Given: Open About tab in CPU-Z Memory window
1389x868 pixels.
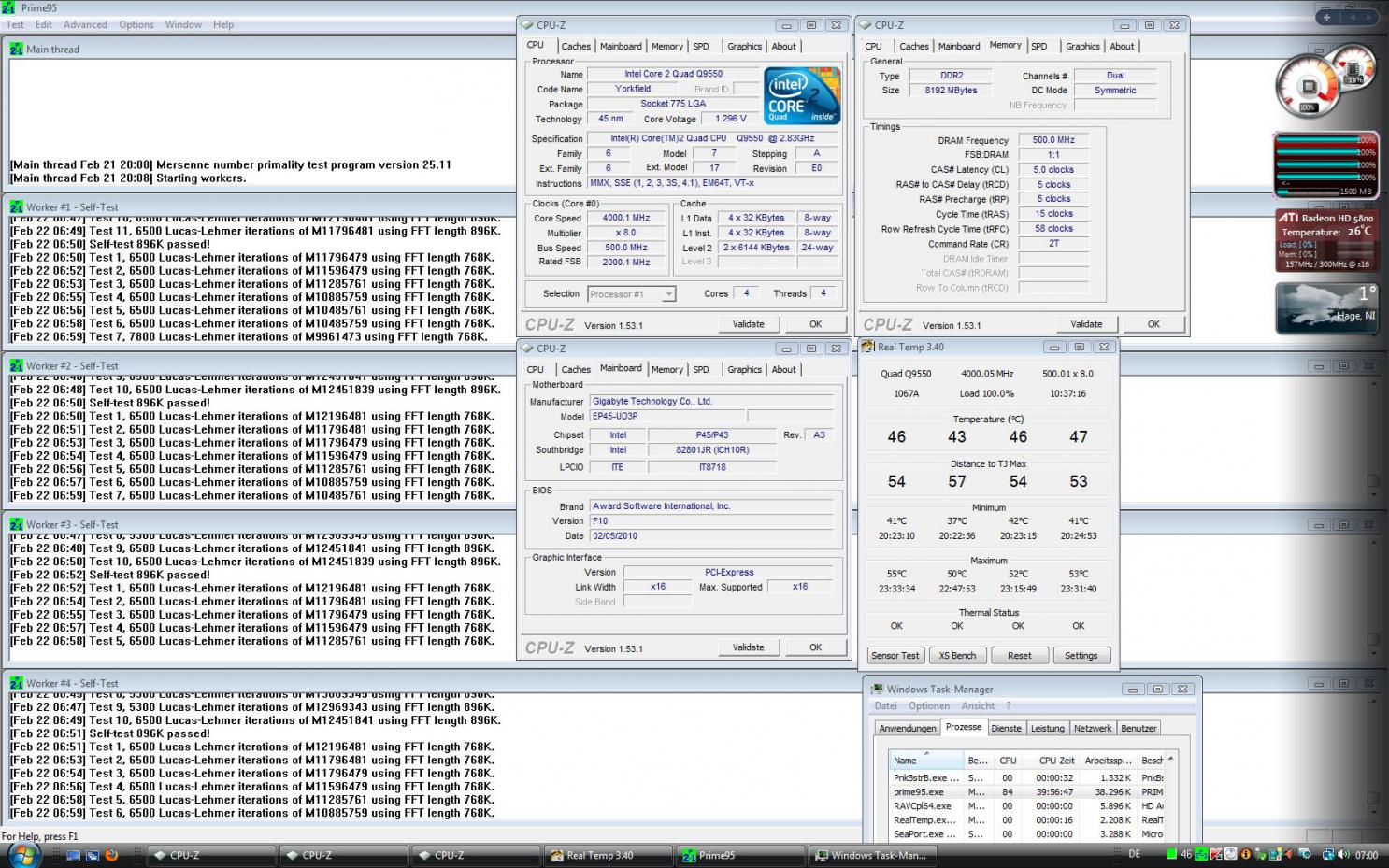Looking at the screenshot, I should 1122,46.
